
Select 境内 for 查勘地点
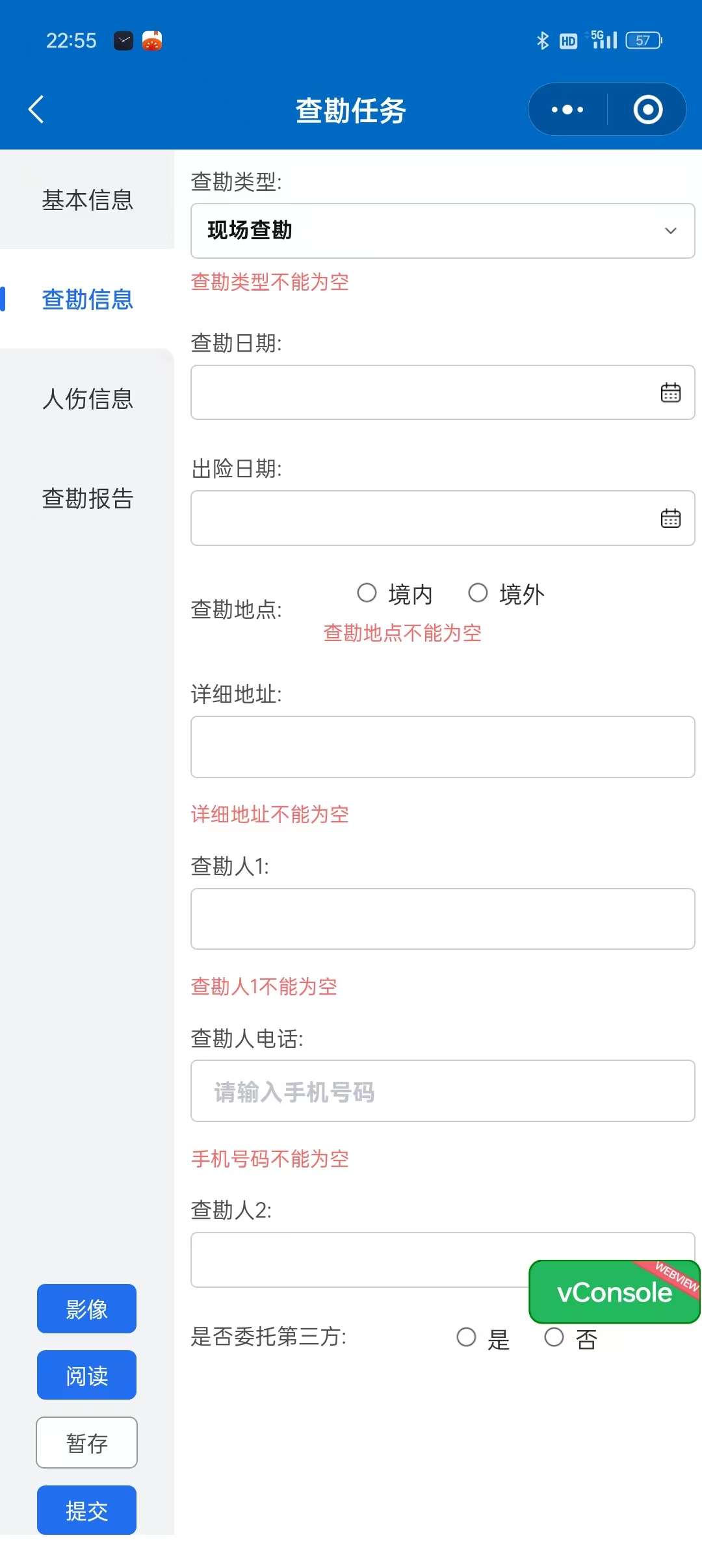(367, 593)
